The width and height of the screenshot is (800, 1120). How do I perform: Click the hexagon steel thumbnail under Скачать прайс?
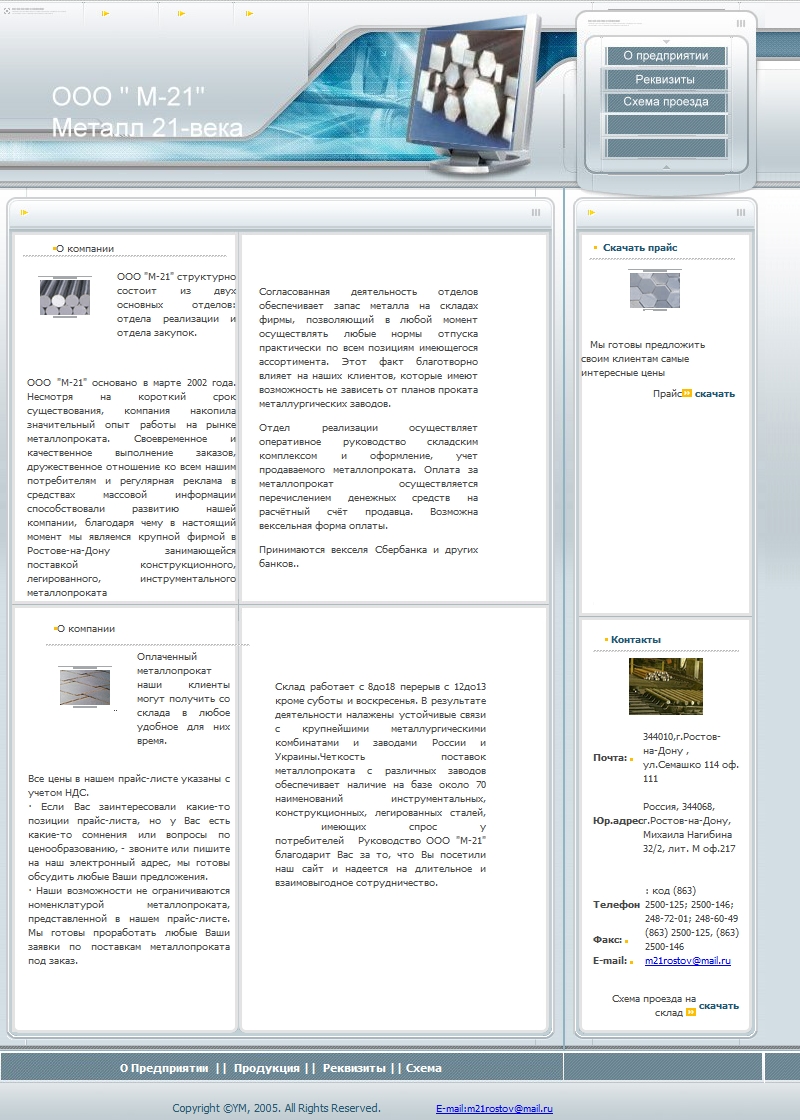[655, 290]
